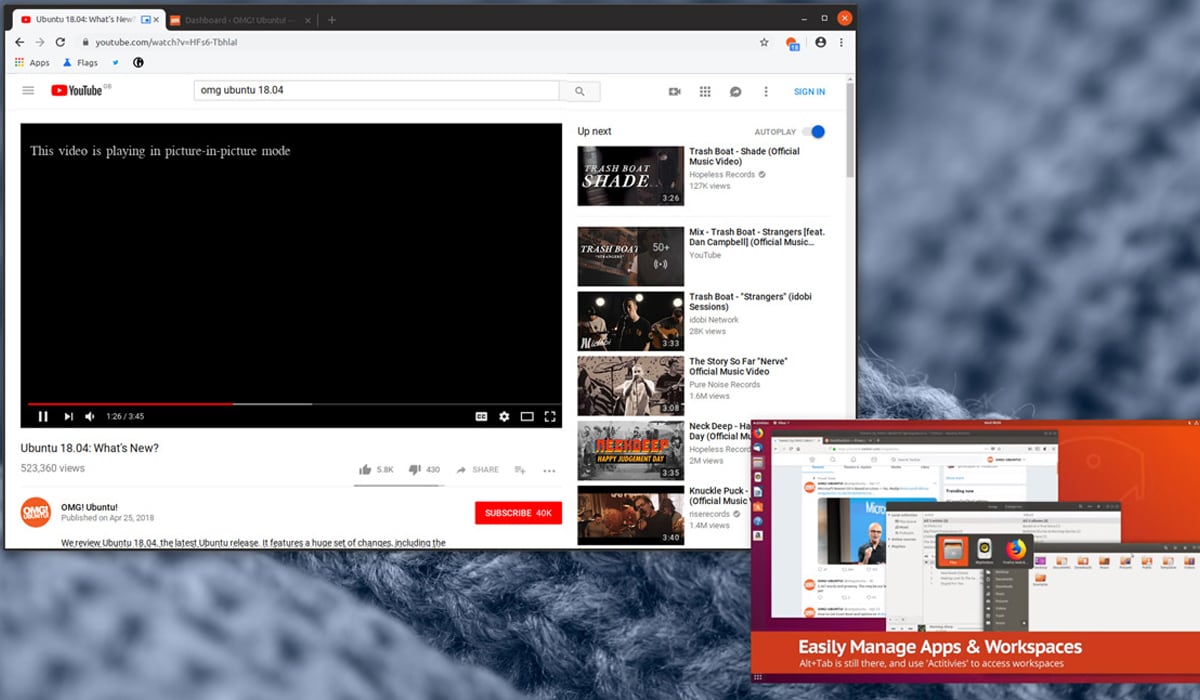
Task: Enter fullscreen mode in the player
Action: 551,416
